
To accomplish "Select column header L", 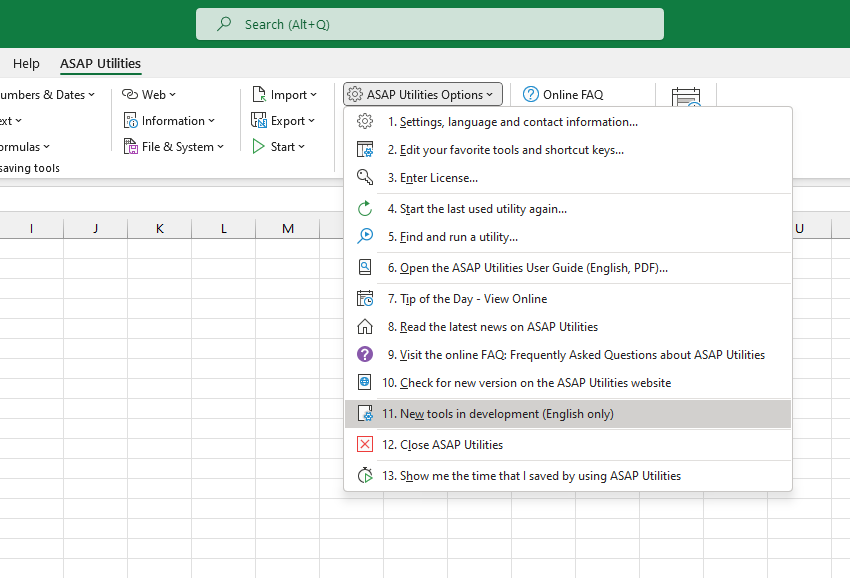I will point(223,228).
